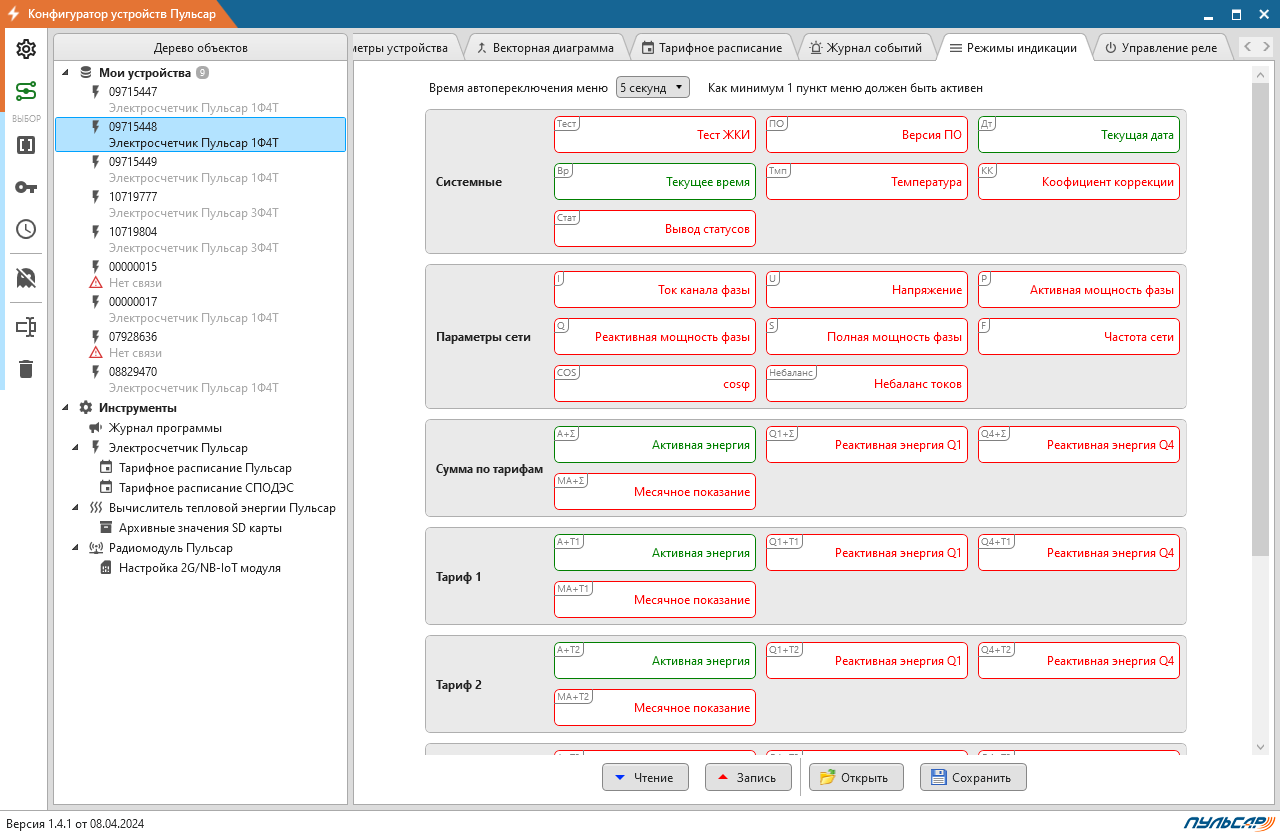The height and width of the screenshot is (836, 1280).
Task: Click the lightning icon of device 10719777
Action: (x=96, y=197)
